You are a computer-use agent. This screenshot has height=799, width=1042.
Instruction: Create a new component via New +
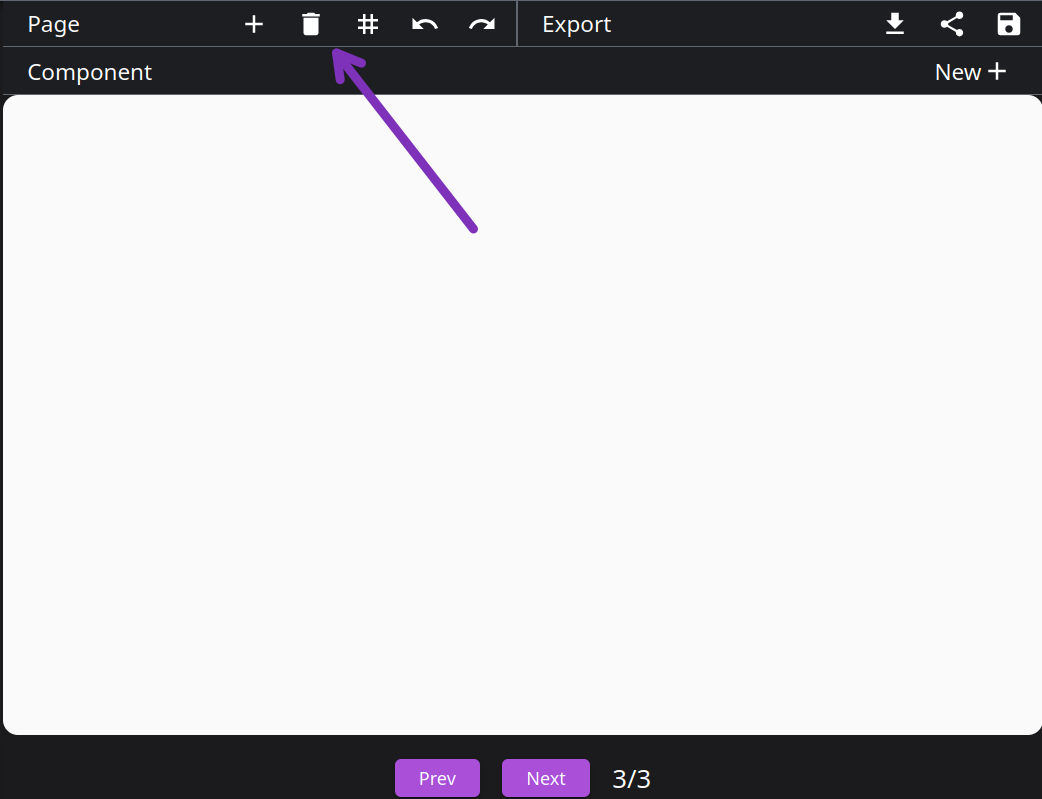(x=970, y=71)
